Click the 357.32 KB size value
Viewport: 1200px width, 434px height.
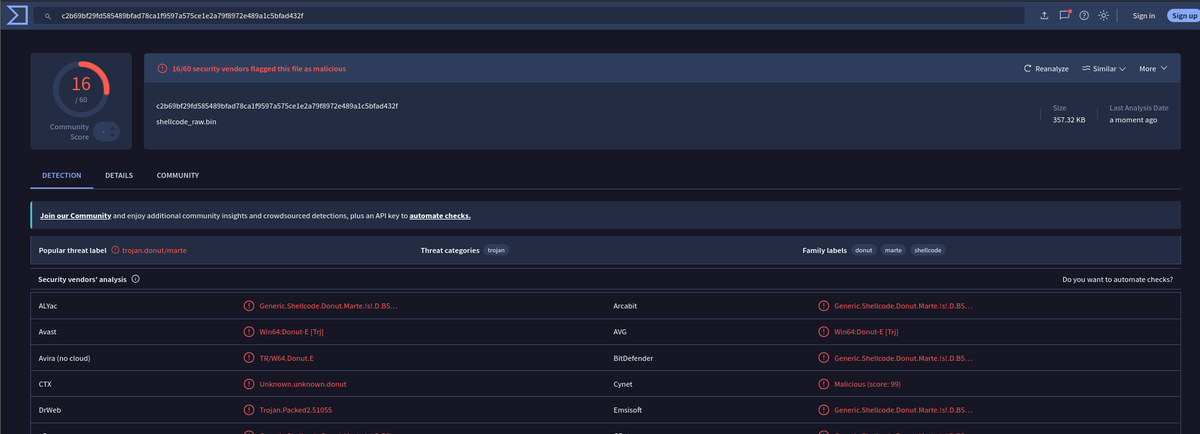(1069, 120)
